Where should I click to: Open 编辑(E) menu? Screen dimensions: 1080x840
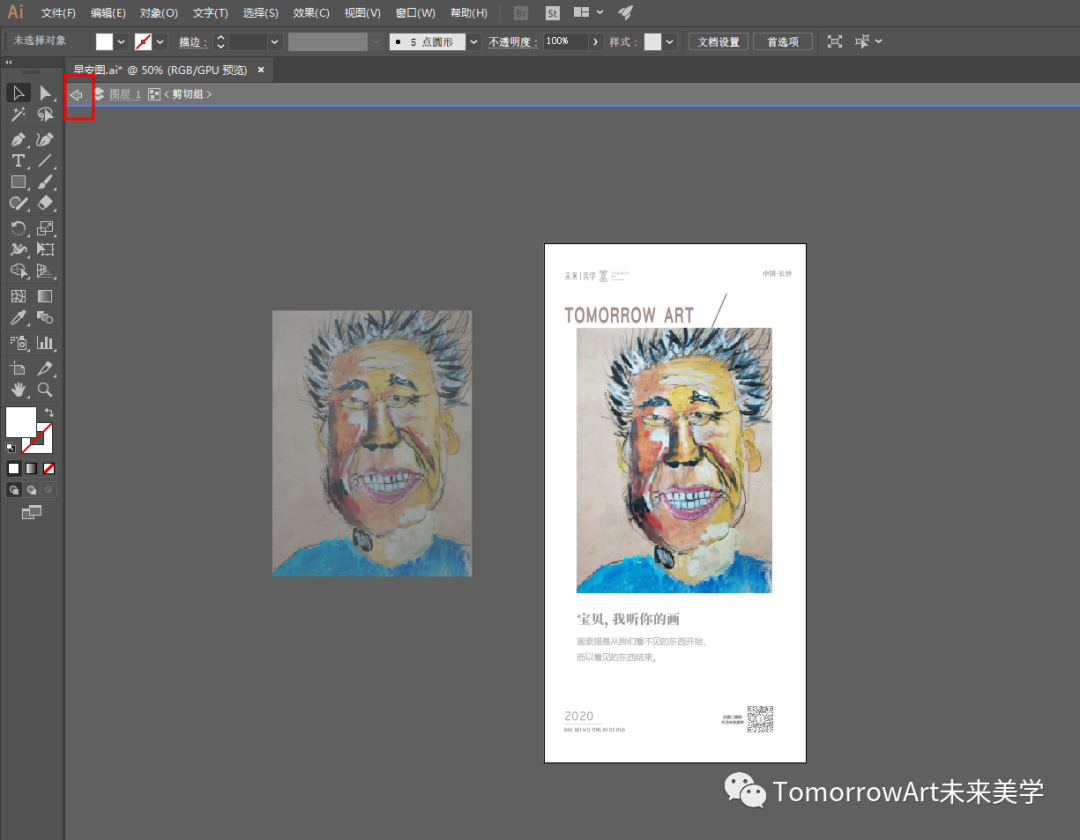tap(107, 12)
